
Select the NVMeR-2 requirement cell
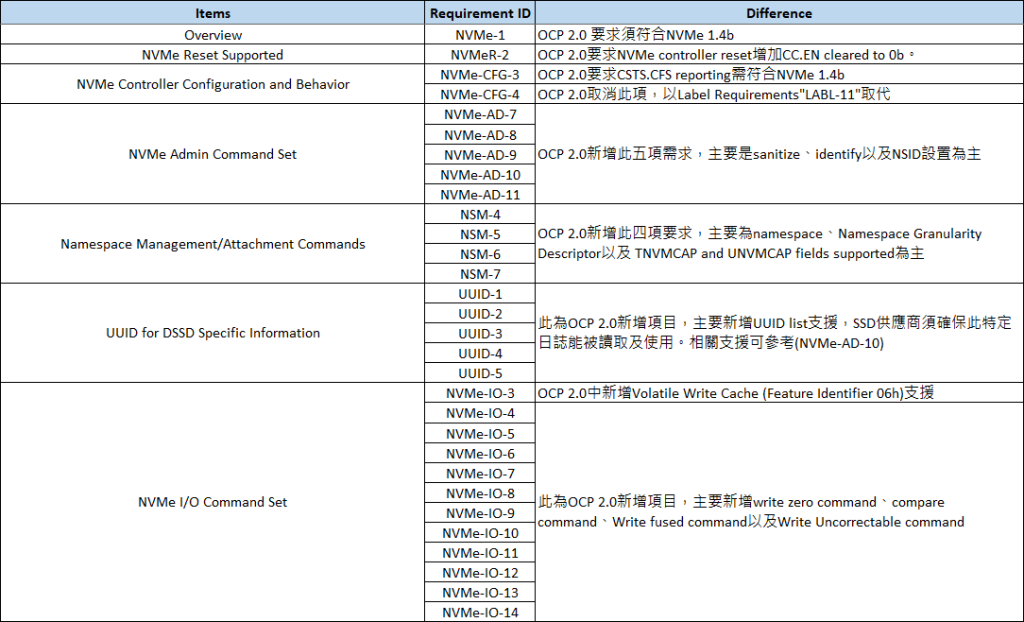click(480, 54)
